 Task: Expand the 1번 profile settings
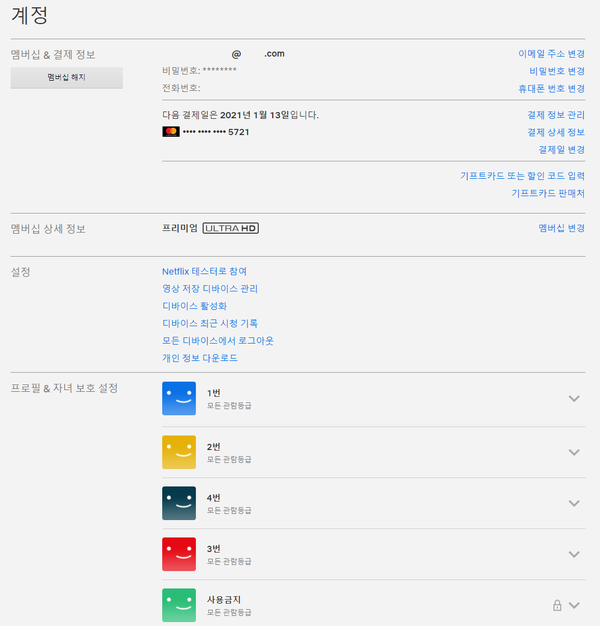(574, 398)
